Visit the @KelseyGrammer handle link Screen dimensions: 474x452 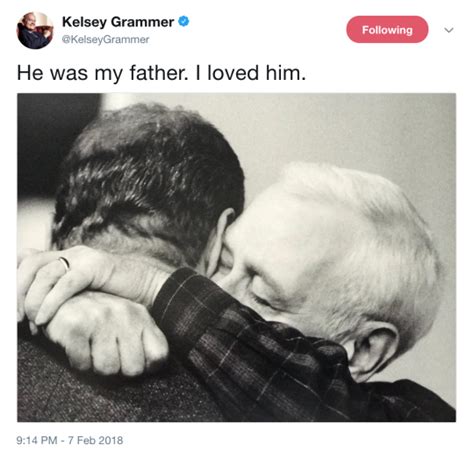point(106,40)
